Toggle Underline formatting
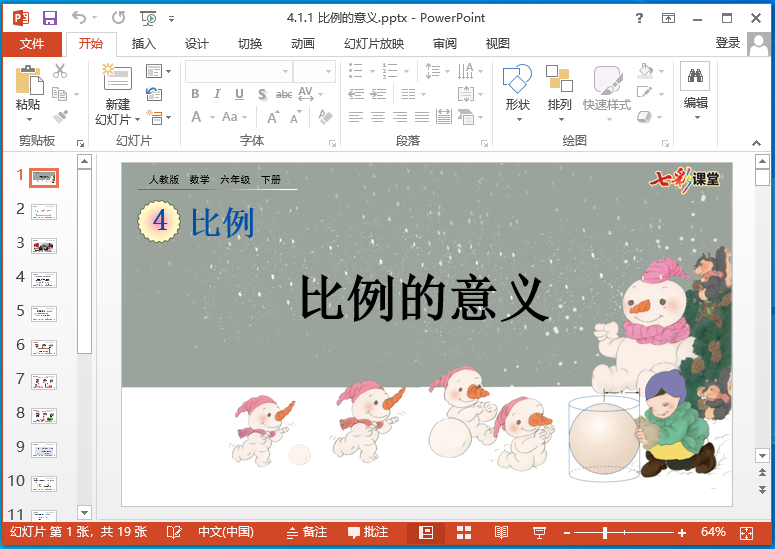Image resolution: width=775 pixels, height=549 pixels. pyautogui.click(x=239, y=94)
